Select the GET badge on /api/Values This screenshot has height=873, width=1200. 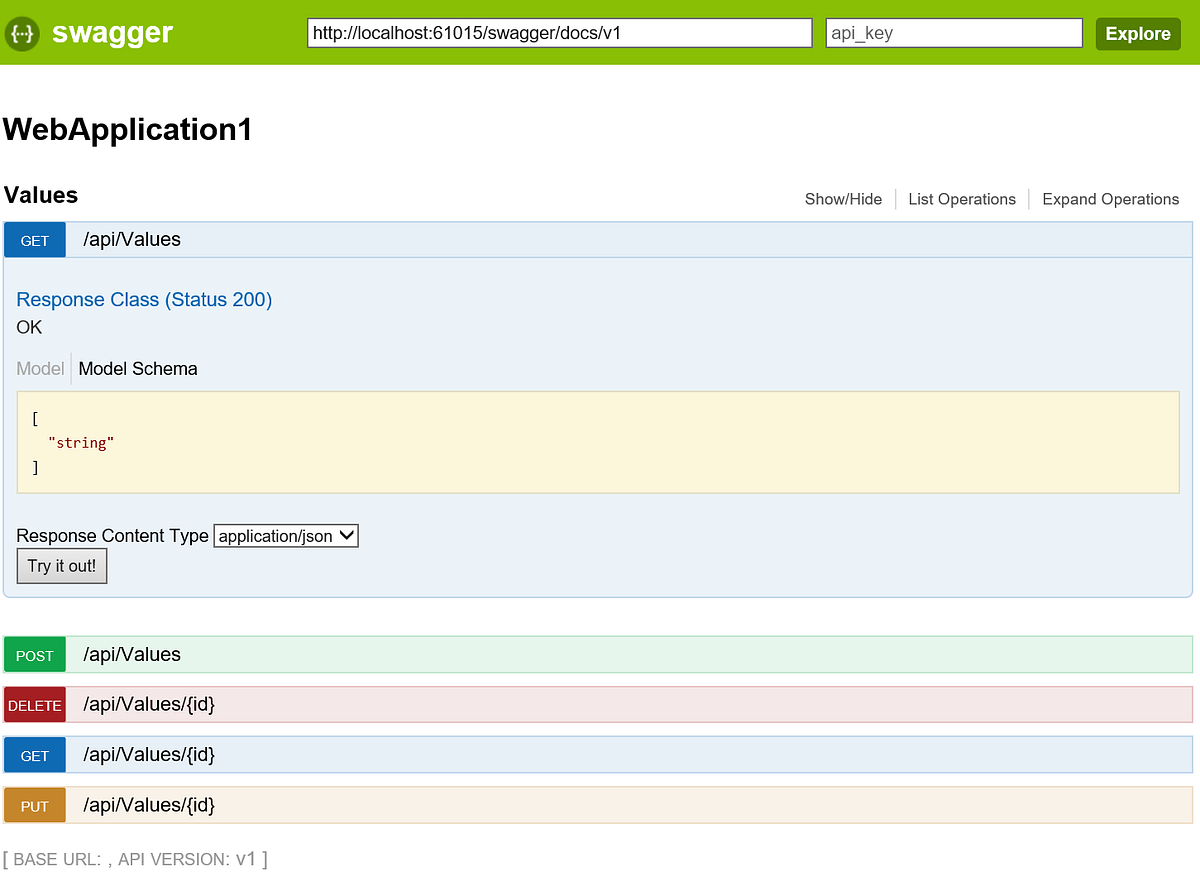coord(34,240)
